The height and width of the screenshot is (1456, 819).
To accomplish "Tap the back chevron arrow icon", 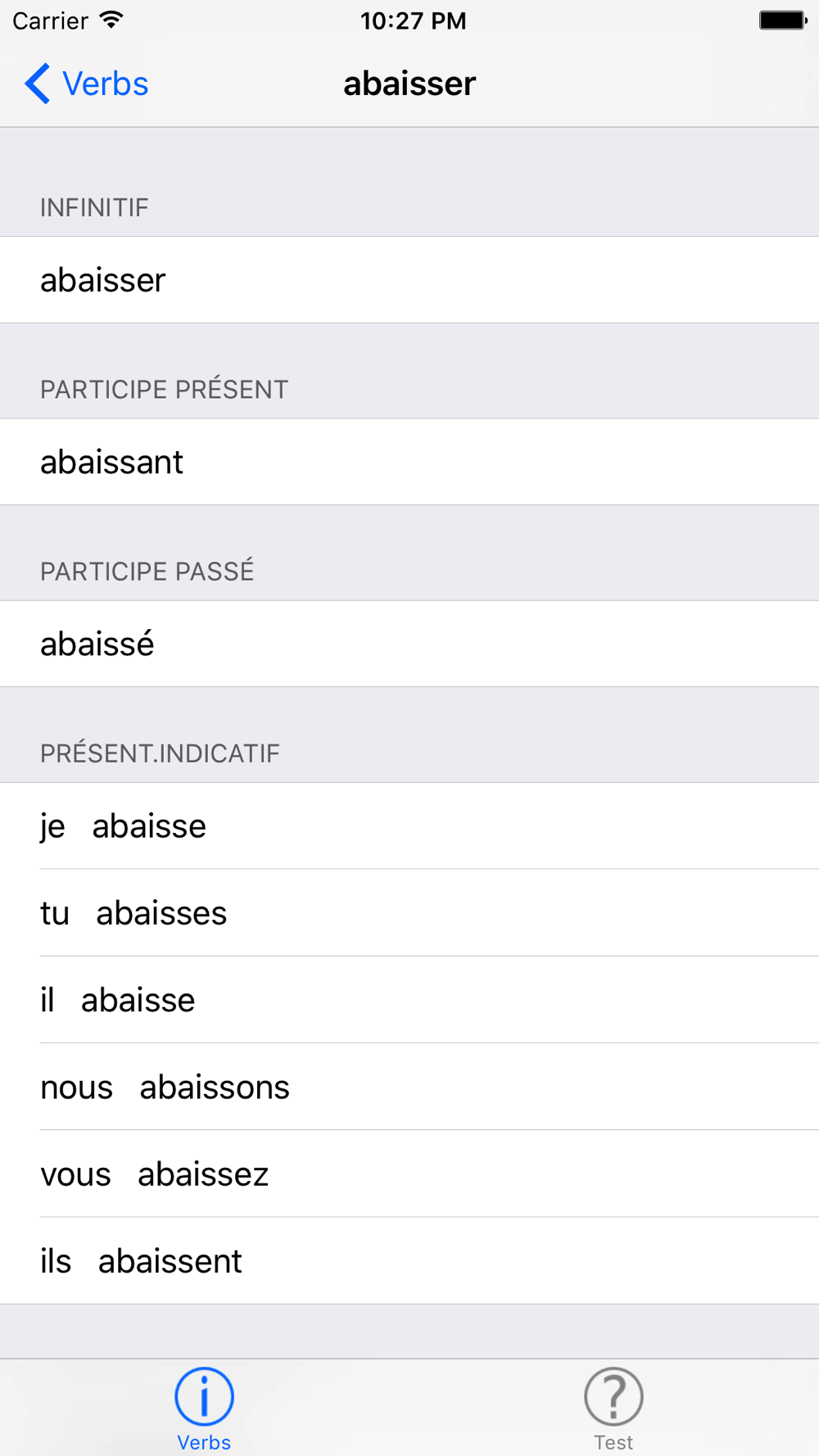I will (x=38, y=84).
